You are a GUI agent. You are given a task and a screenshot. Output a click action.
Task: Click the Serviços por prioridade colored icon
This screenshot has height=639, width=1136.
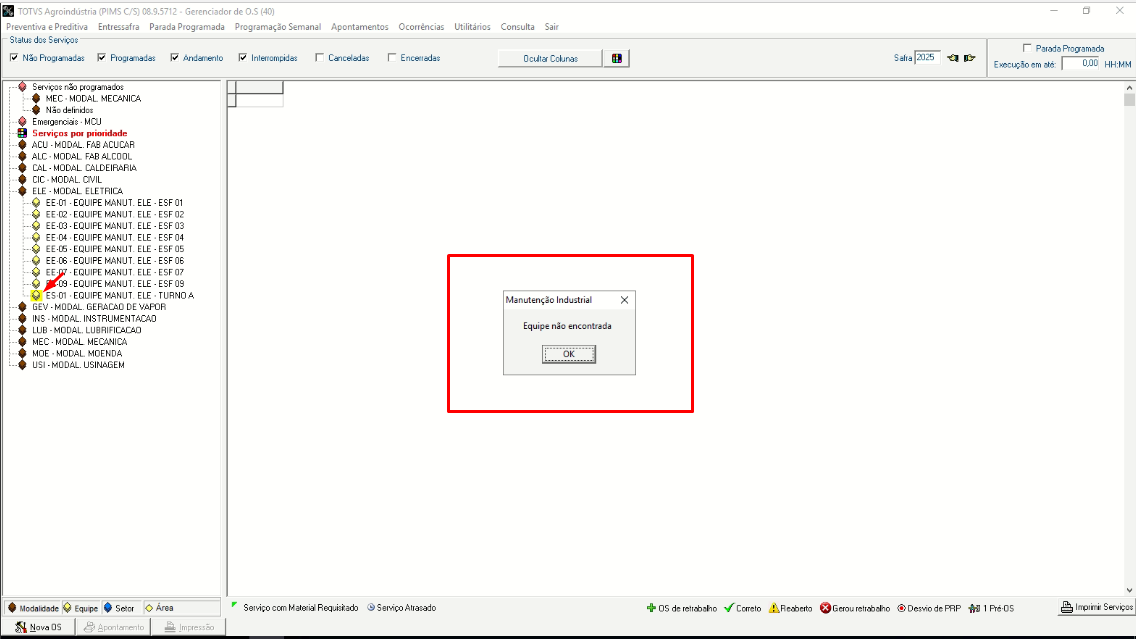pyautogui.click(x=22, y=133)
